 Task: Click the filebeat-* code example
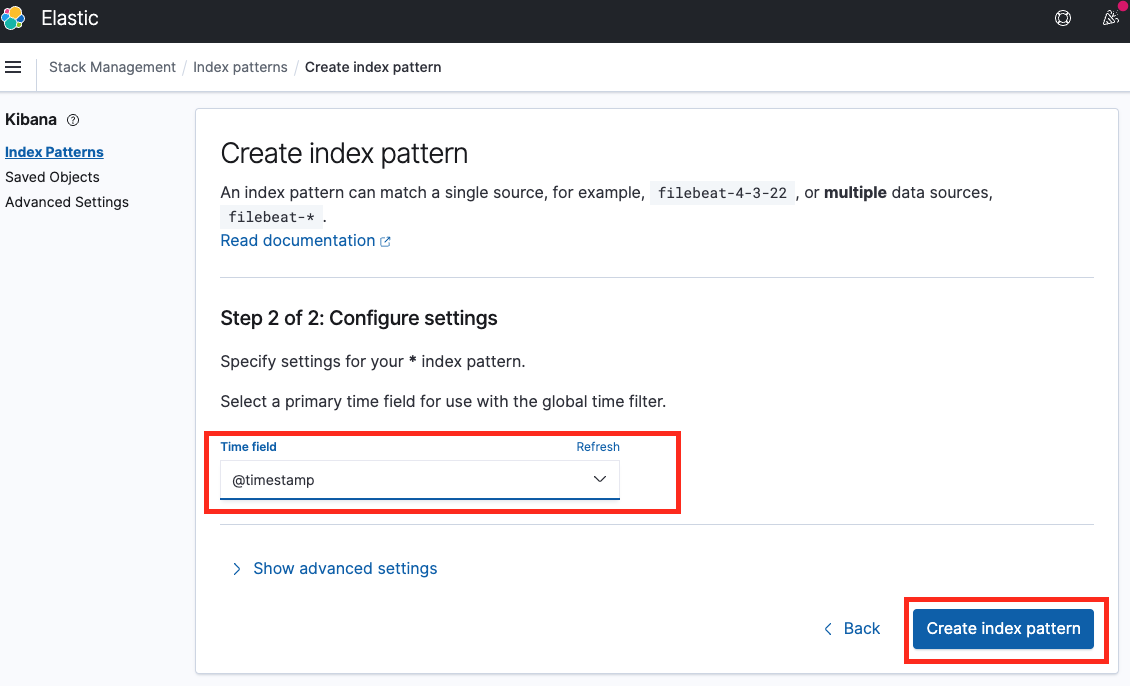[x=271, y=217]
